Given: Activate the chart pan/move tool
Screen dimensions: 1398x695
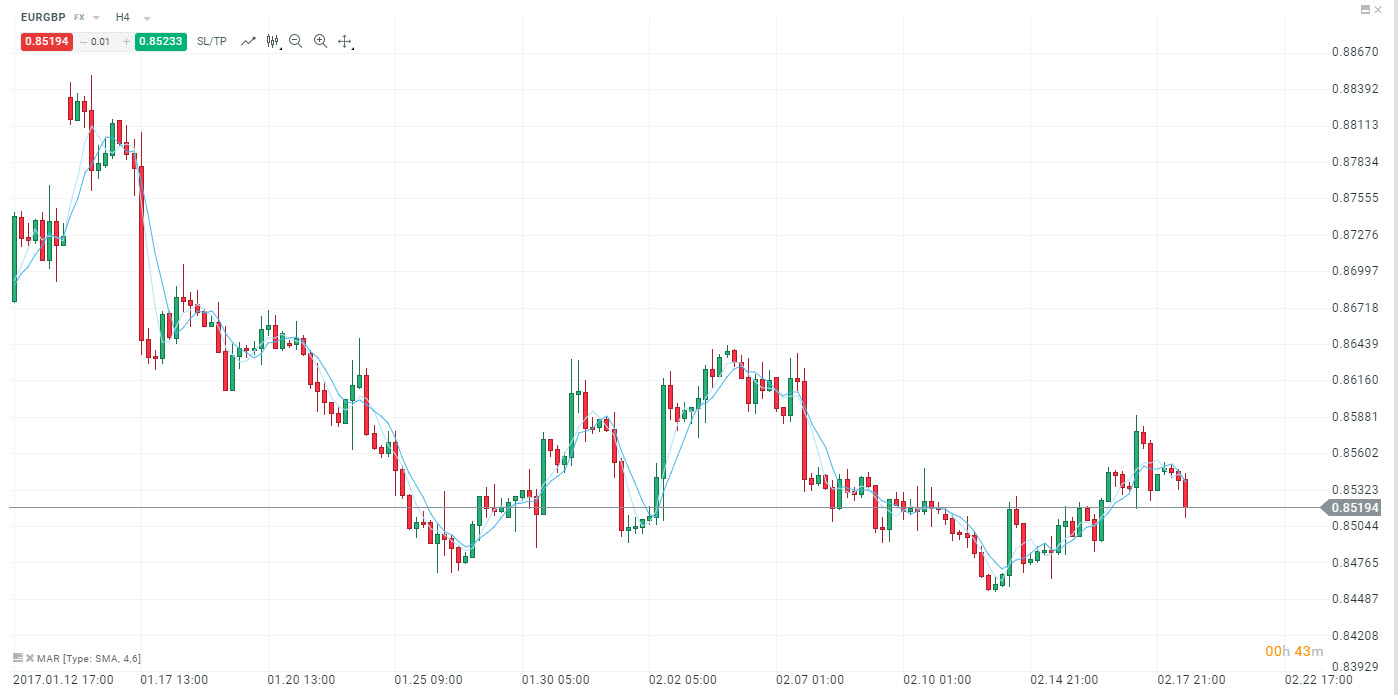Looking at the screenshot, I should pyautogui.click(x=345, y=41).
